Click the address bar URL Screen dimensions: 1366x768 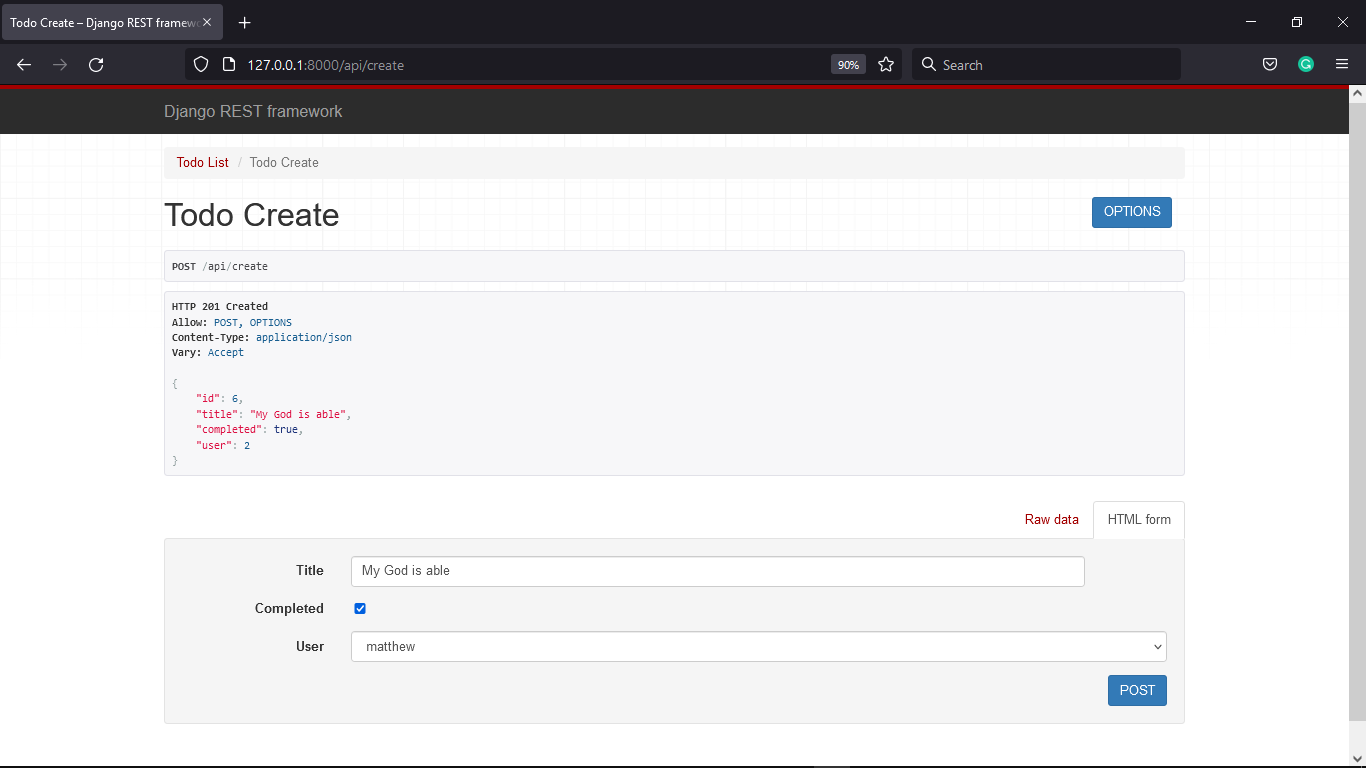pyautogui.click(x=326, y=65)
